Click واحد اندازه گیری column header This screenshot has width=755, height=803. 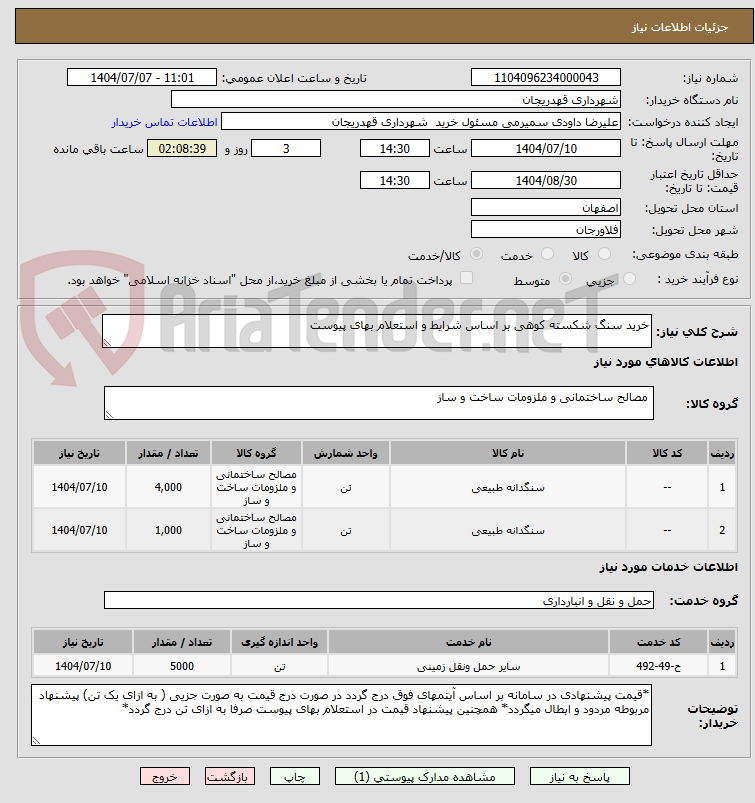coord(279,642)
